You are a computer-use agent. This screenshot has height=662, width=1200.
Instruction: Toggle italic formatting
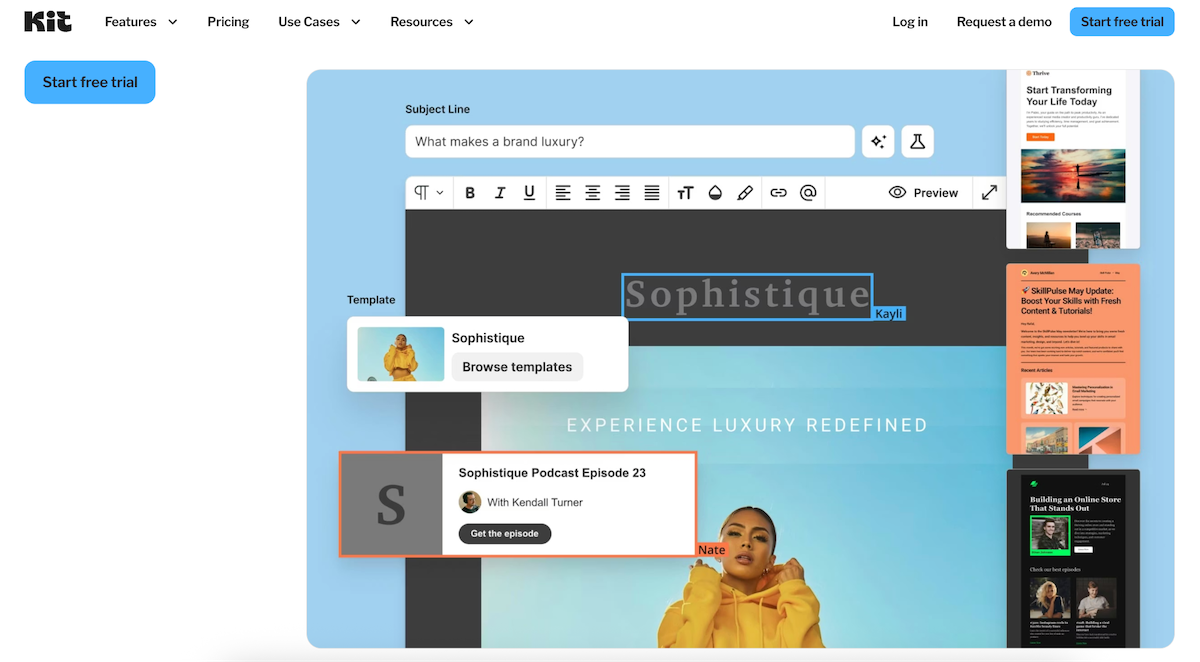[x=500, y=193]
